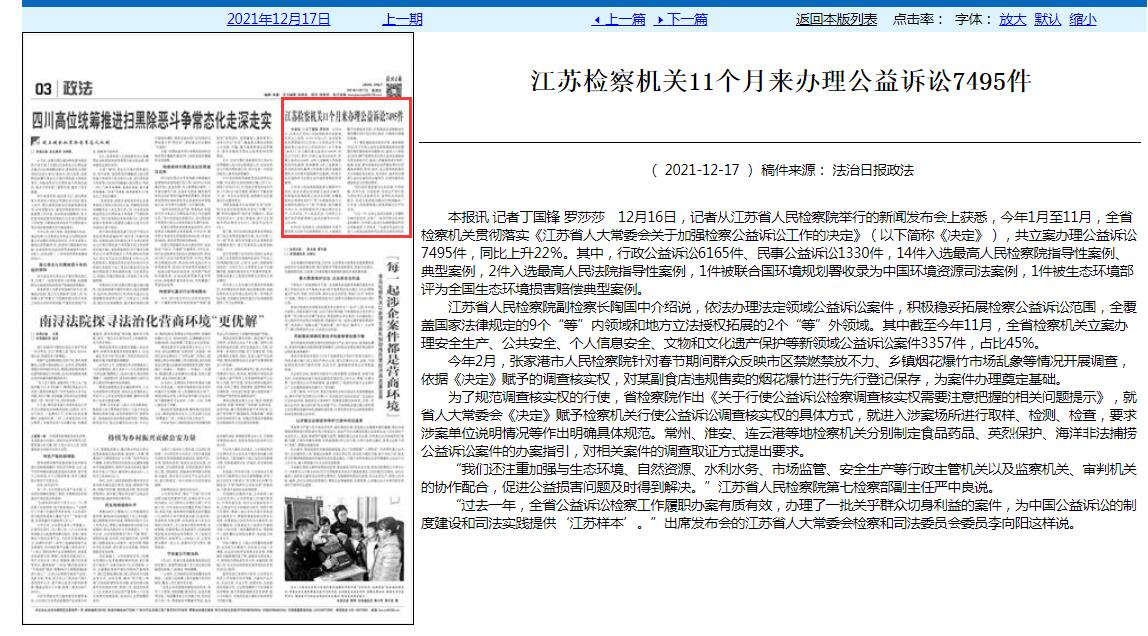
Task: Click source line 稿件来源：法治日报政法
Action: pyautogui.click(x=838, y=170)
